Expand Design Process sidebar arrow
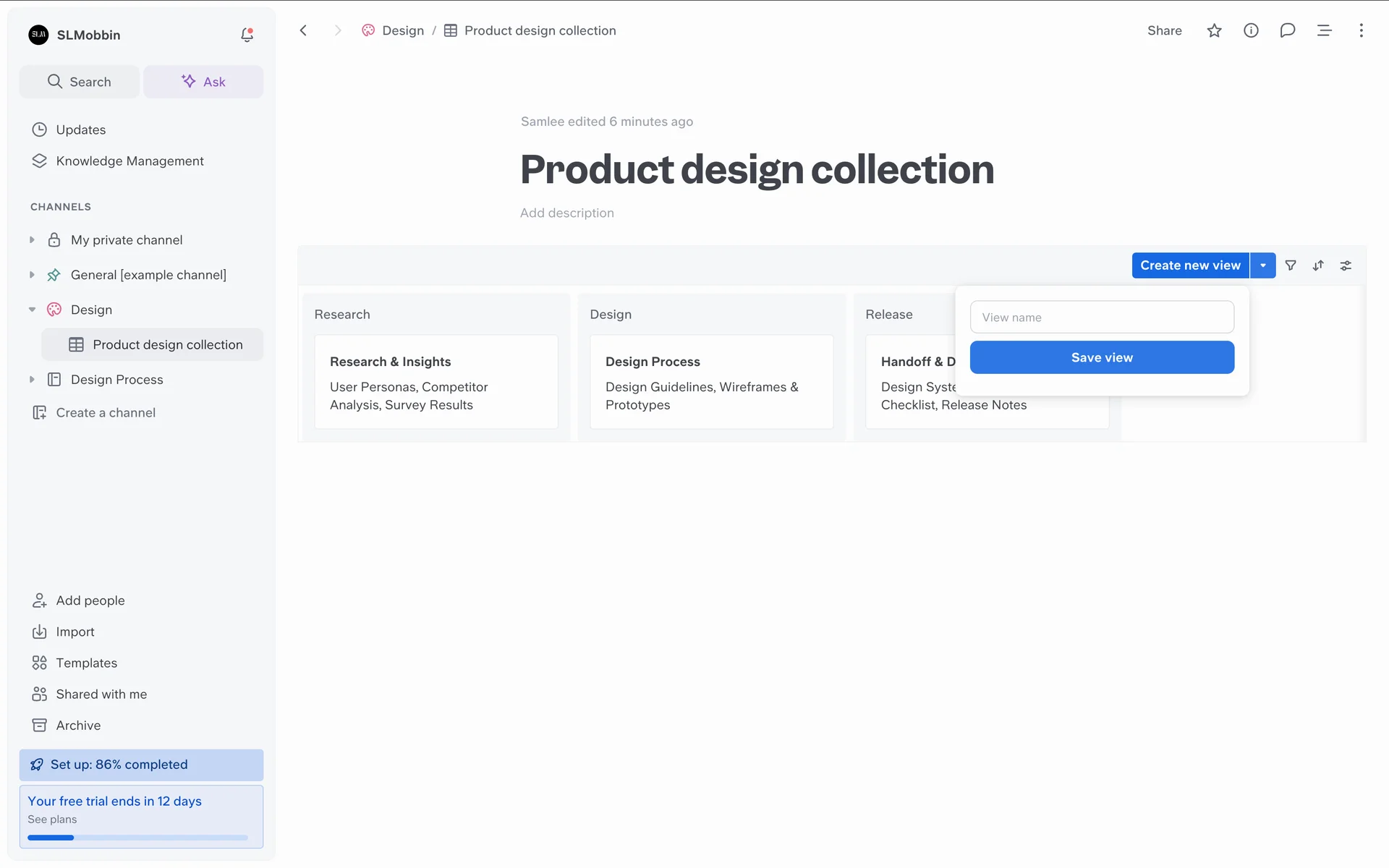Viewport: 1389px width, 868px height. pyautogui.click(x=32, y=380)
